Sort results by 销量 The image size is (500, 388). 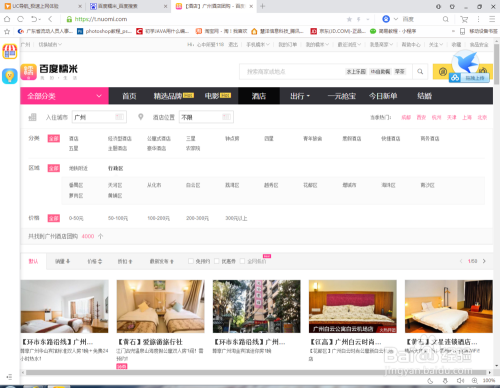[x=62, y=261]
